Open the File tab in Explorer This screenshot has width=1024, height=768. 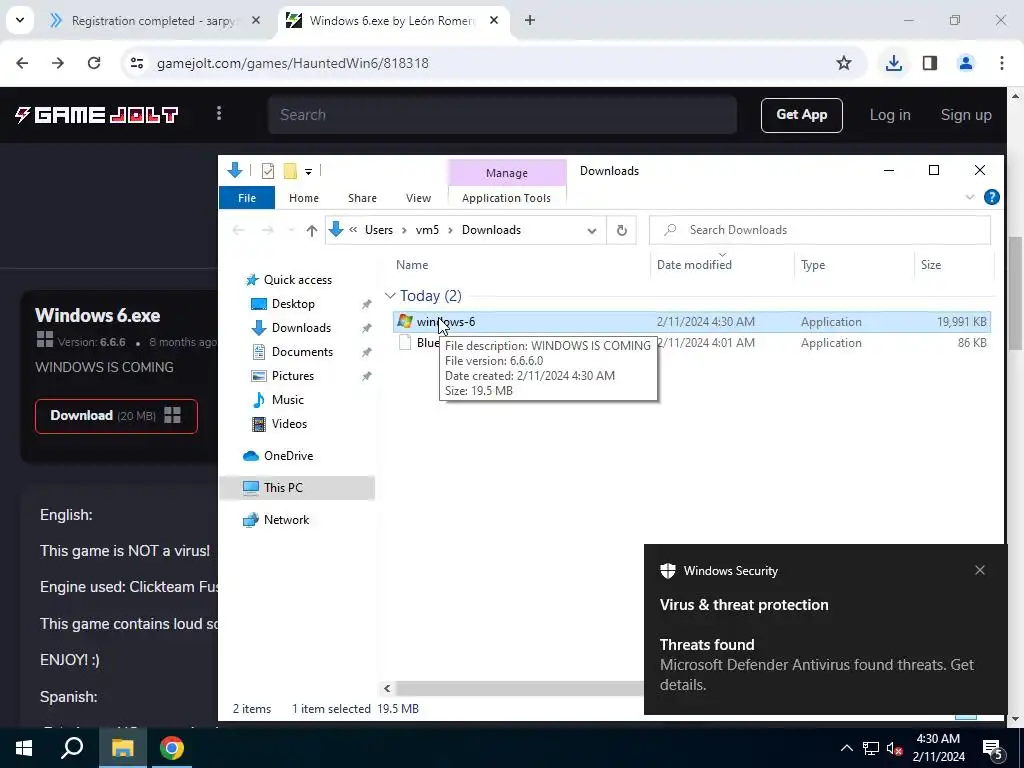point(247,198)
